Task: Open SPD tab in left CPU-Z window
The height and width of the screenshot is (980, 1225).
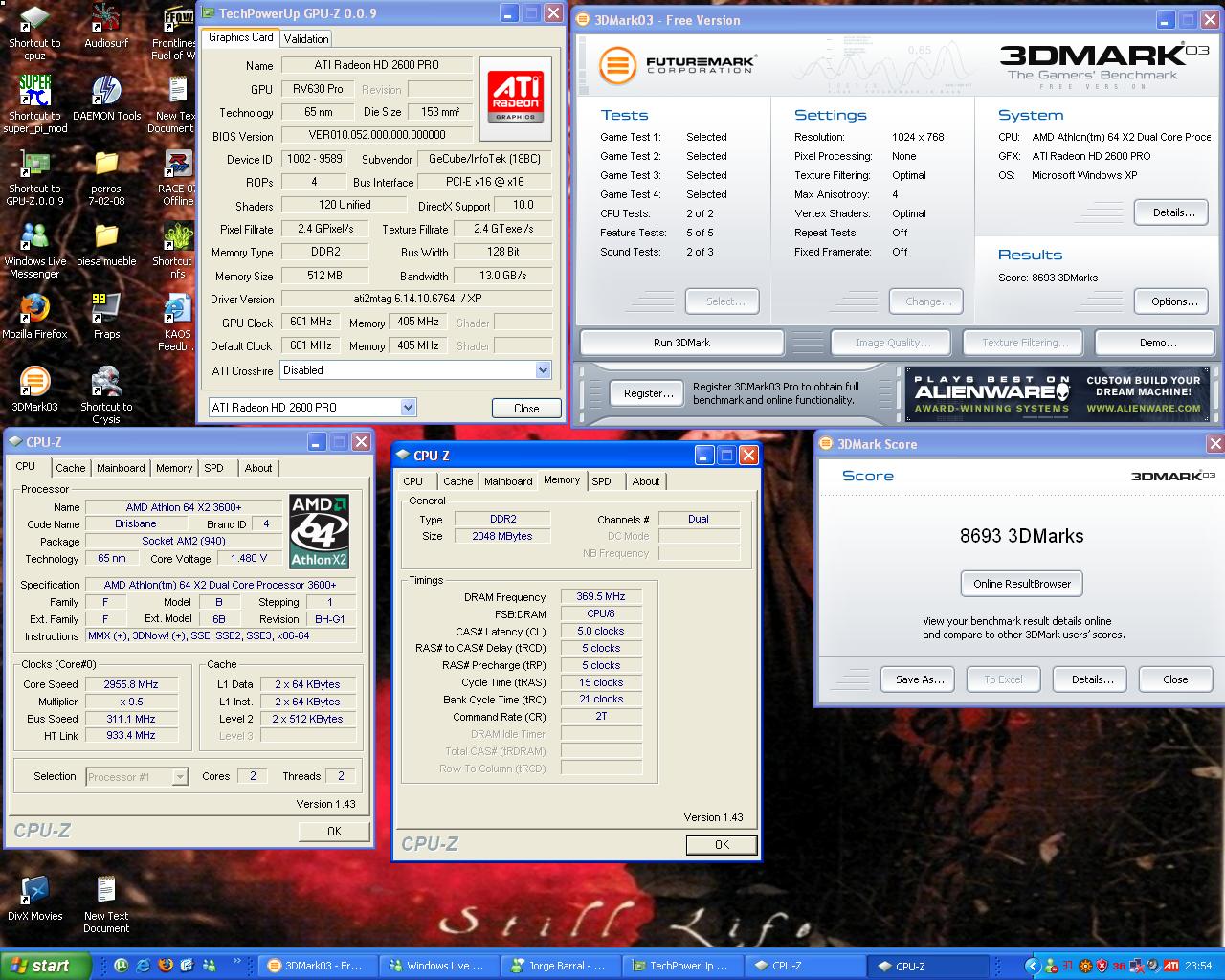Action: point(213,468)
